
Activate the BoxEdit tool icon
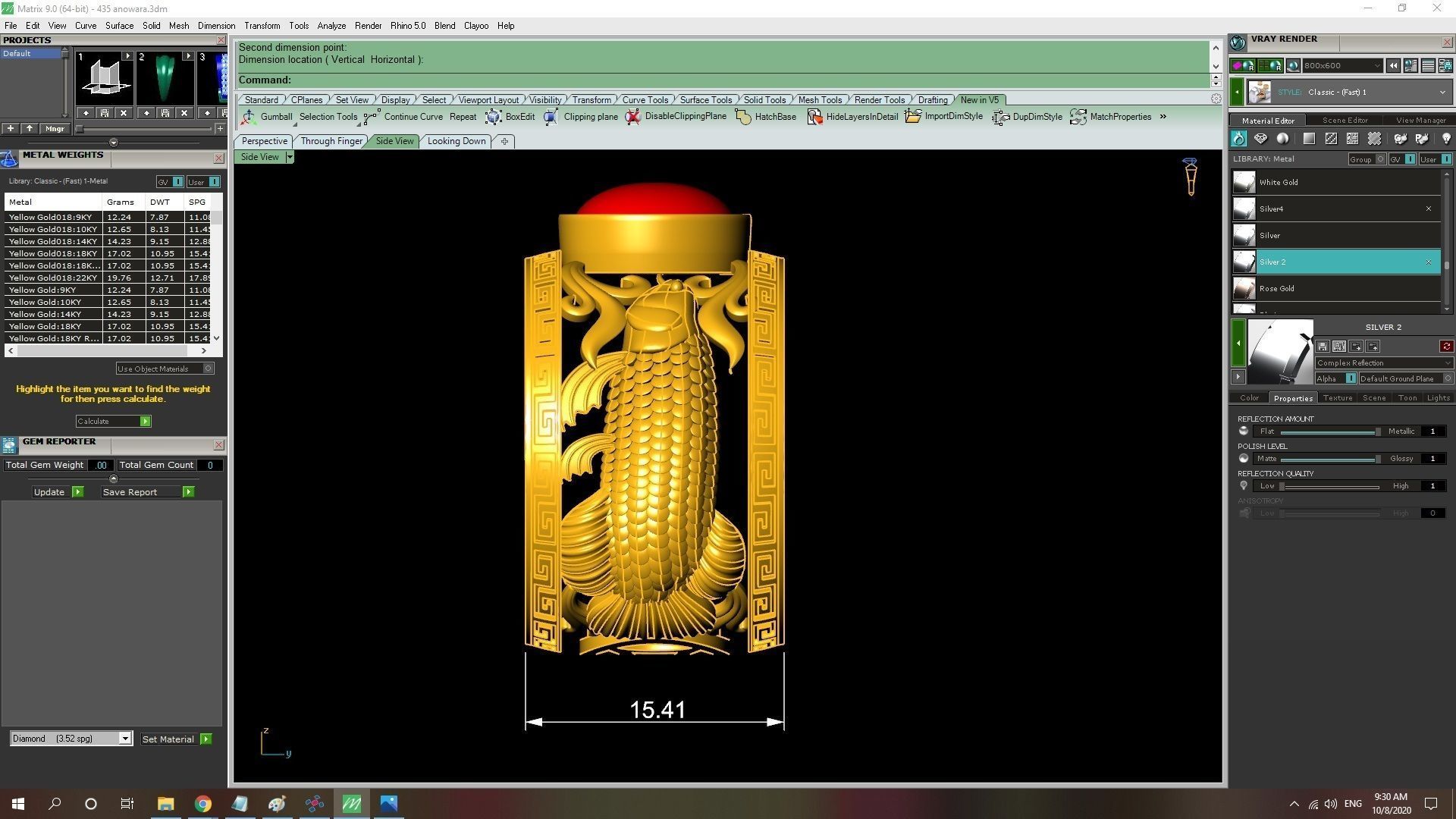tap(494, 117)
